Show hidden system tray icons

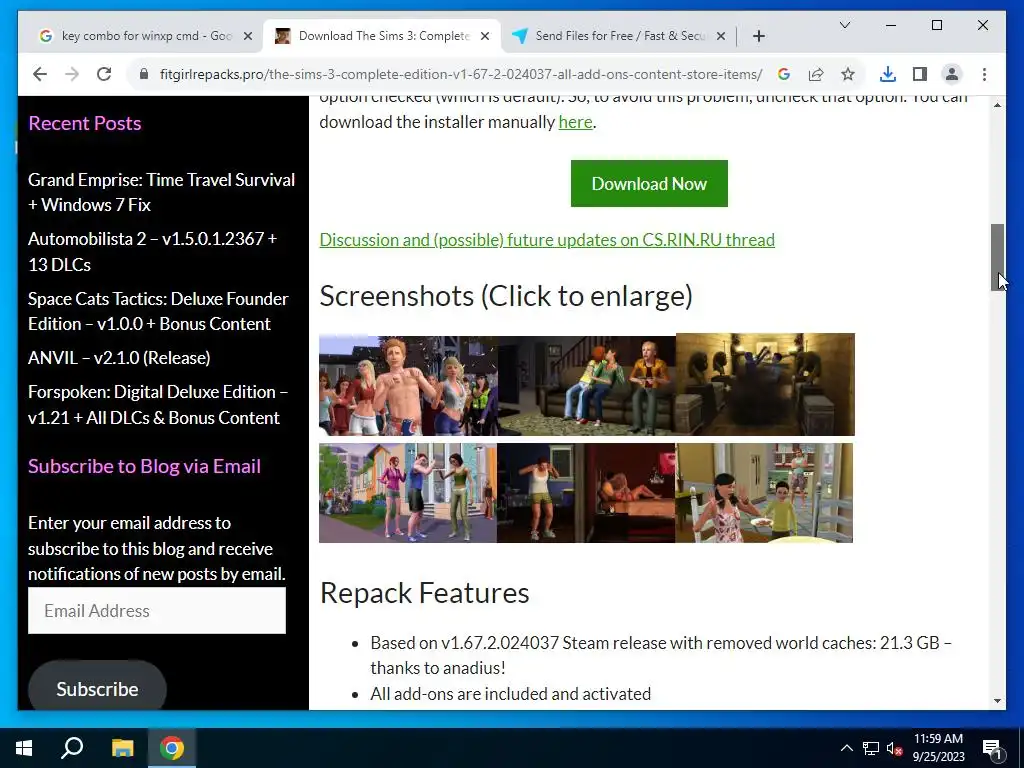click(x=846, y=748)
